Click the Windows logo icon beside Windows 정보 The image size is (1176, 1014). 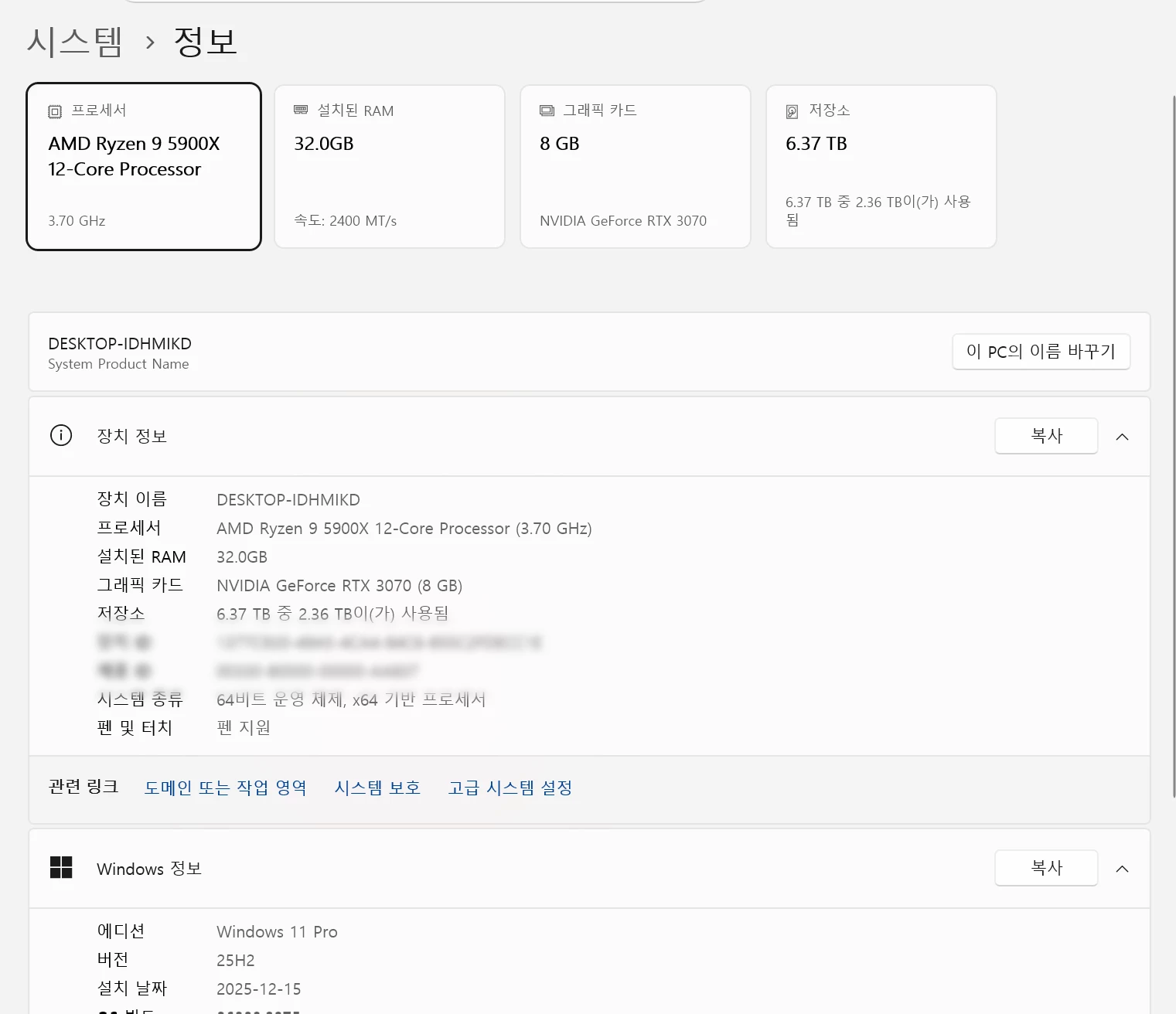61,868
